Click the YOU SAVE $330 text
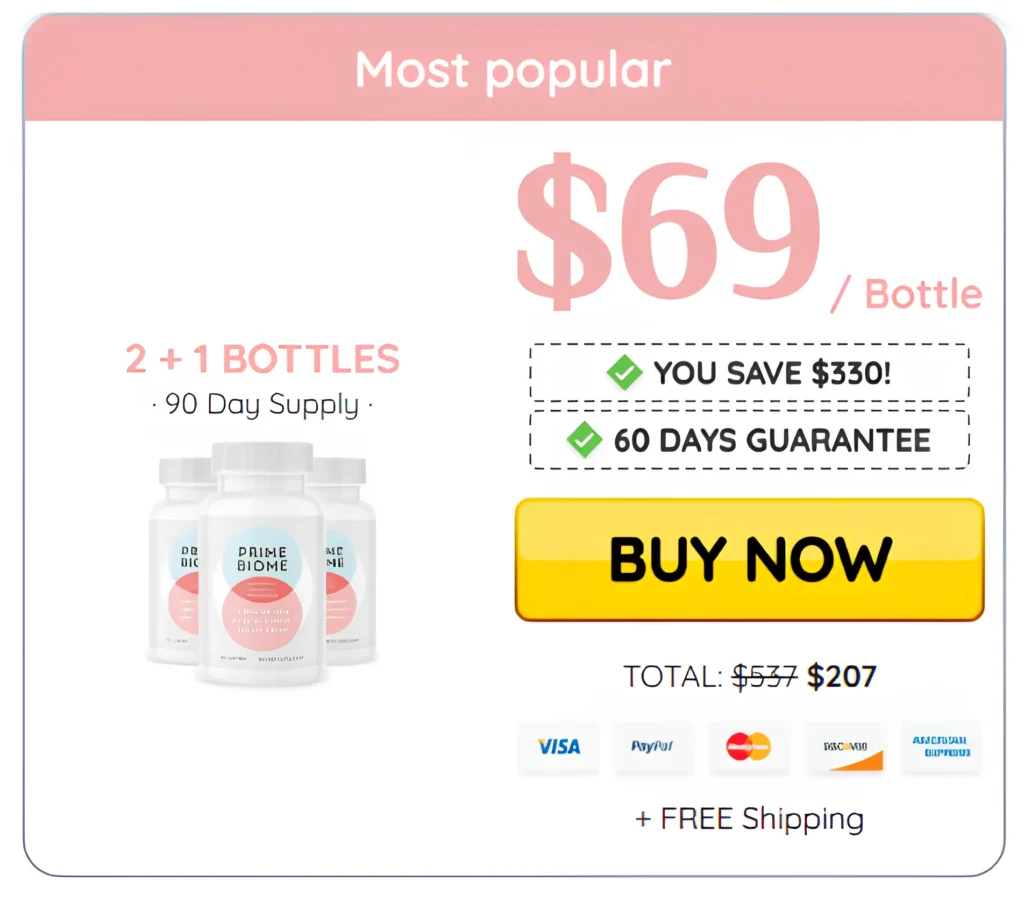This screenshot has height=910, width=1024. (x=771, y=373)
